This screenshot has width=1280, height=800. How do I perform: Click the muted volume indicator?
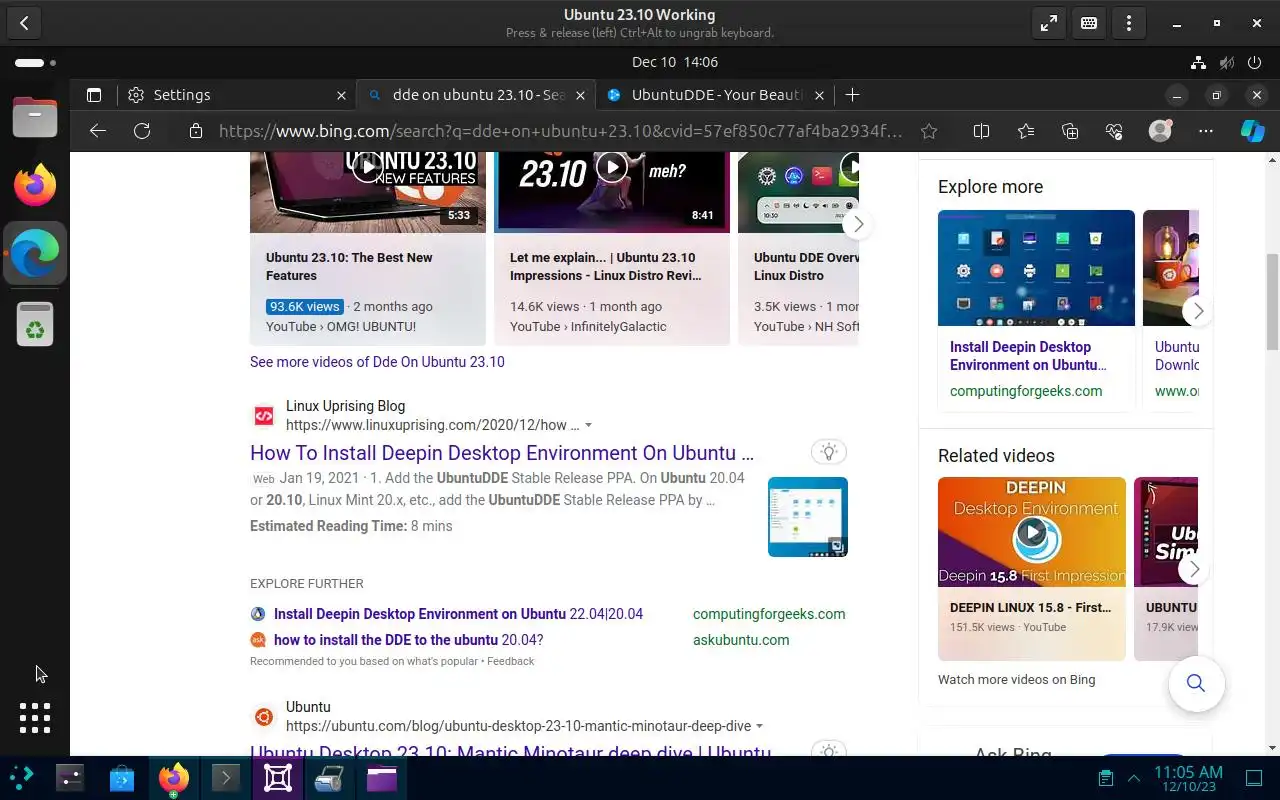pos(1227,62)
